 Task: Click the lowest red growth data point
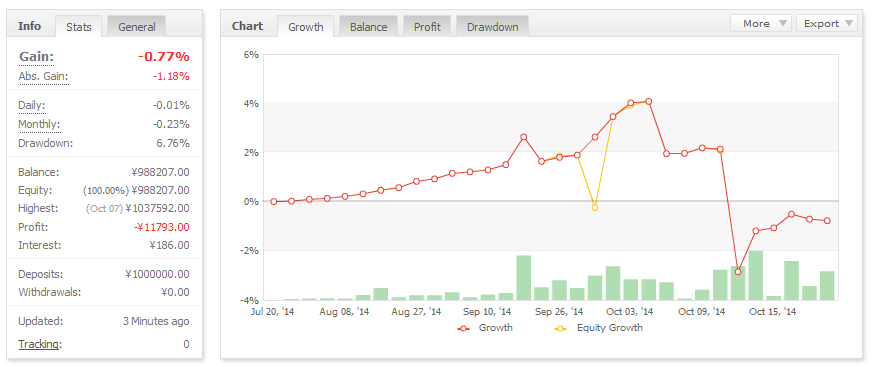738,271
